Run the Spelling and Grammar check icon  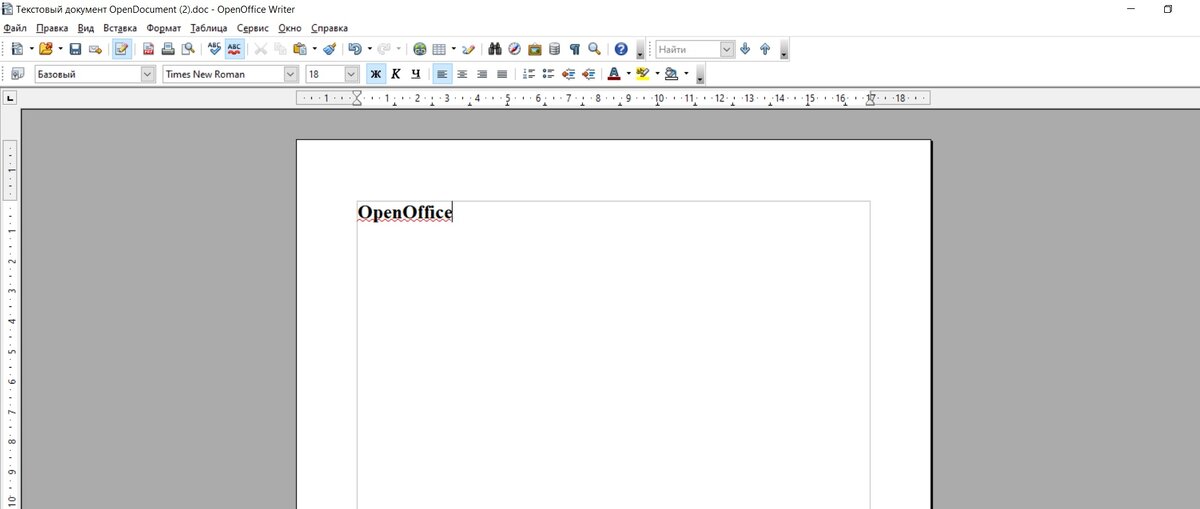215,48
